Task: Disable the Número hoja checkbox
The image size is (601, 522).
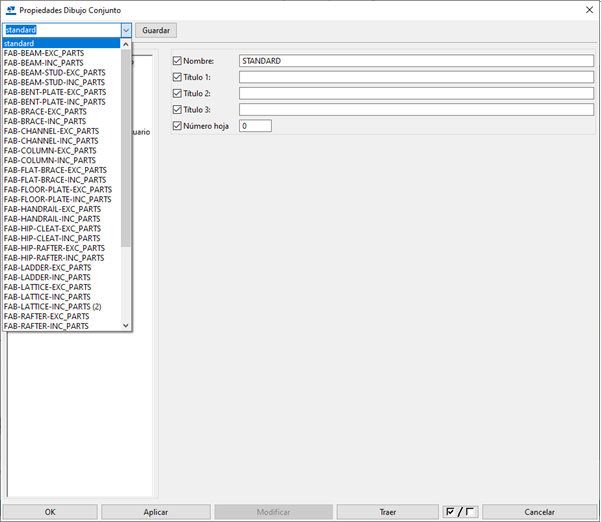Action: click(178, 126)
